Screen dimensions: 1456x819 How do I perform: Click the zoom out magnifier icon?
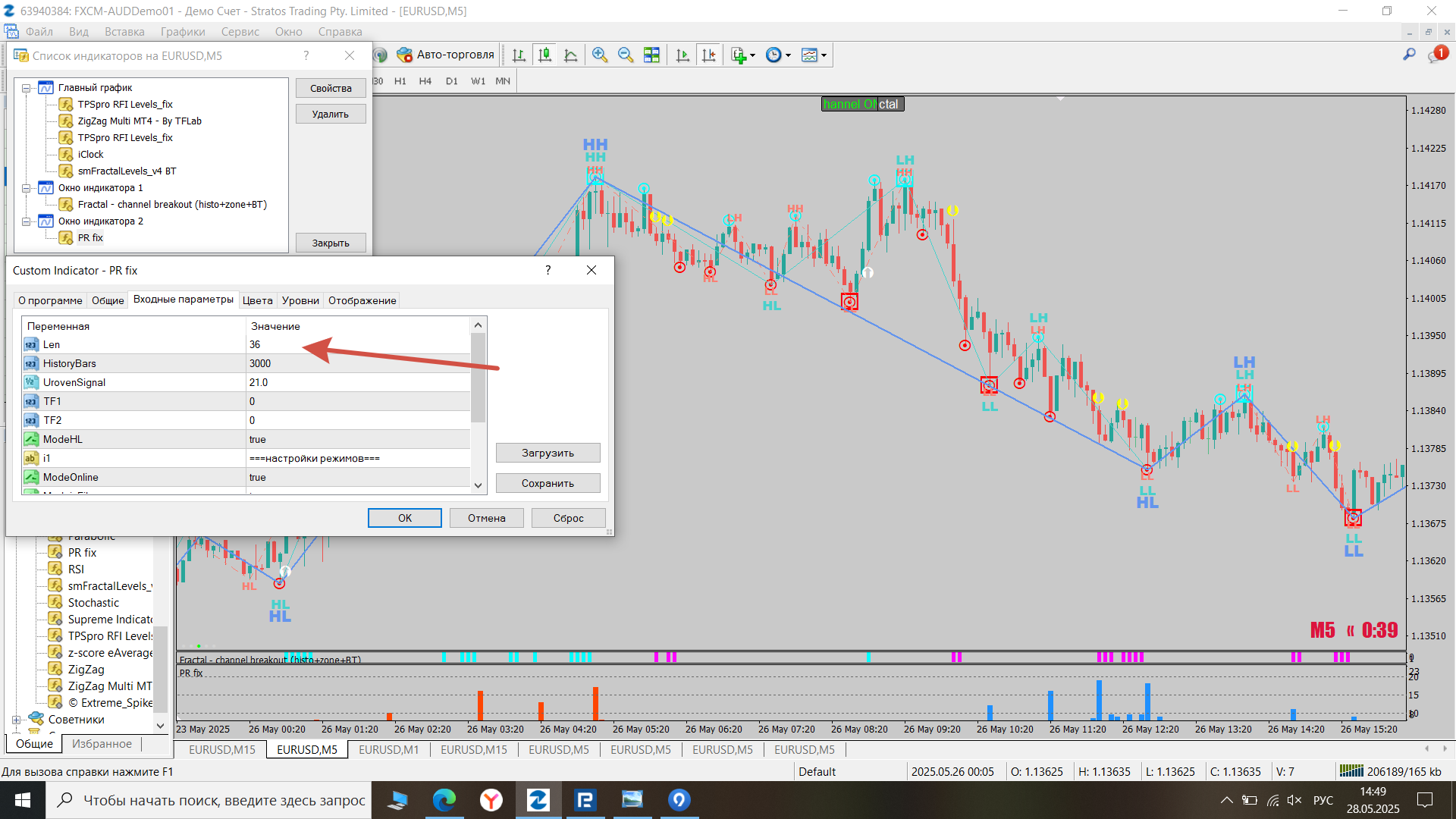coord(625,55)
